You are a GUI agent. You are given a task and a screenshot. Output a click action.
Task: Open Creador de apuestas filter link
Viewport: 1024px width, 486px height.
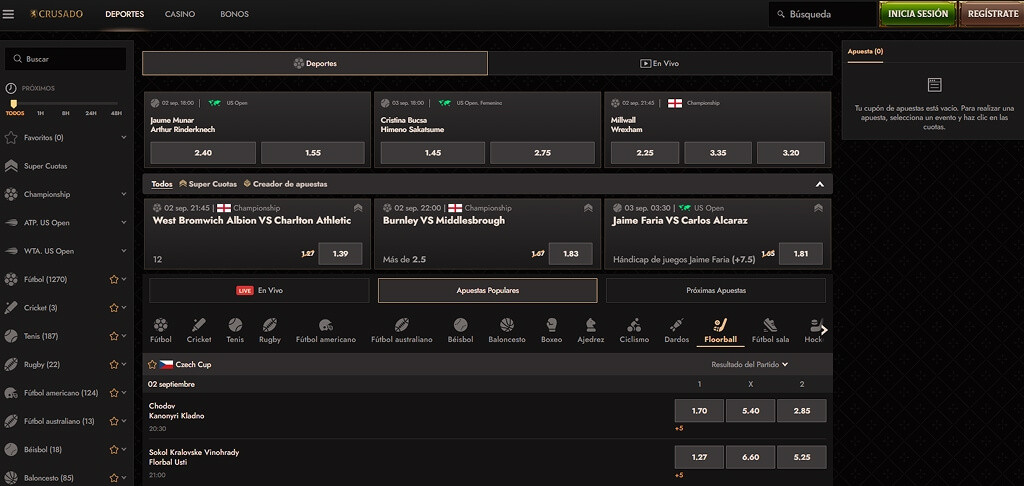click(x=285, y=184)
